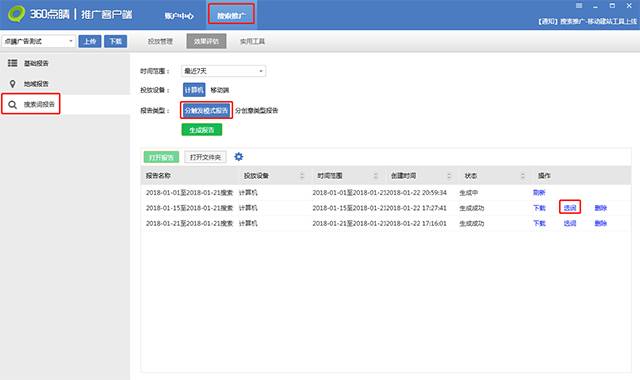This screenshot has height=380, width=640.
Task: Click the blue 下载 button in the toolbar
Action: 116,41
